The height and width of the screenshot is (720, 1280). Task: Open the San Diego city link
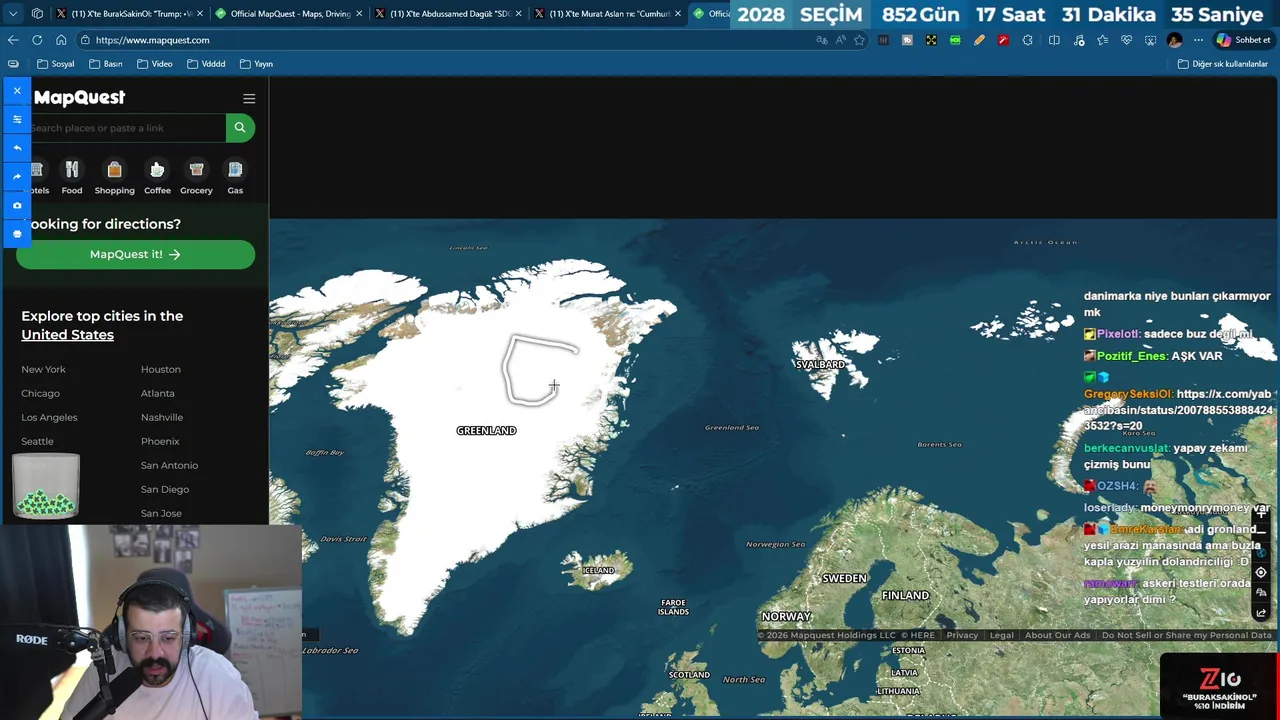pos(165,489)
